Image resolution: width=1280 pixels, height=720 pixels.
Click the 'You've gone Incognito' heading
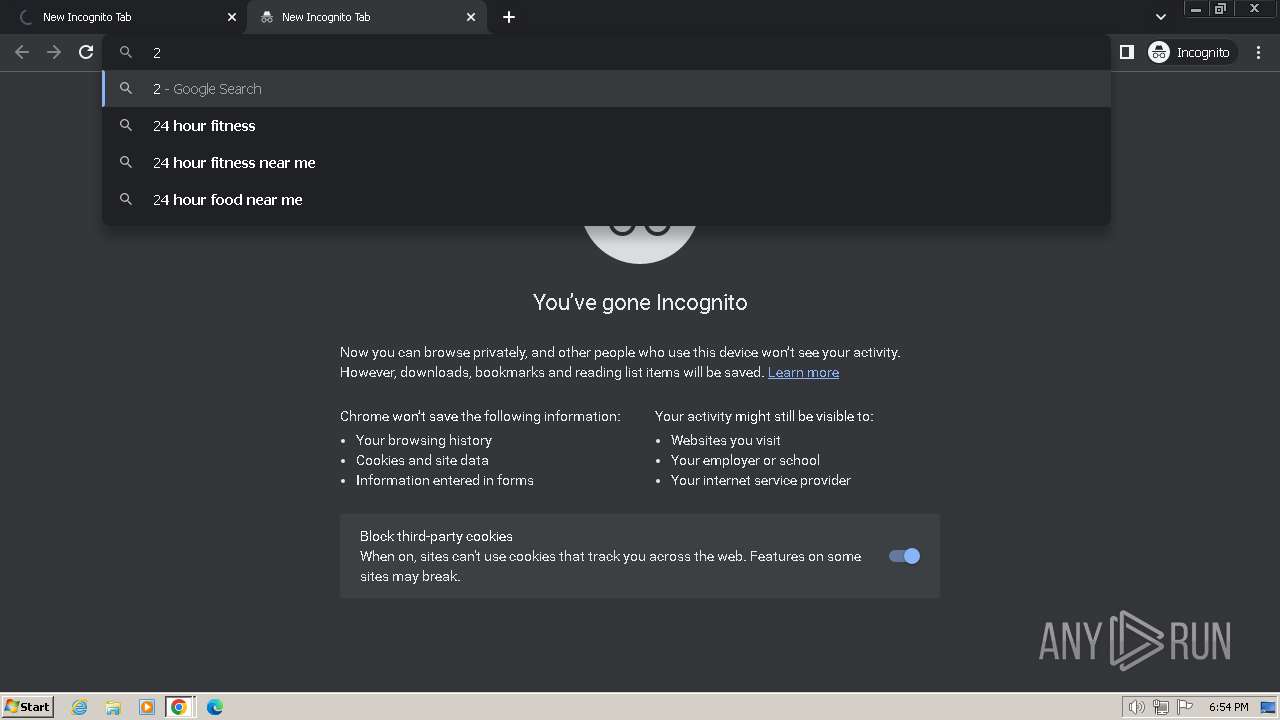[640, 302]
